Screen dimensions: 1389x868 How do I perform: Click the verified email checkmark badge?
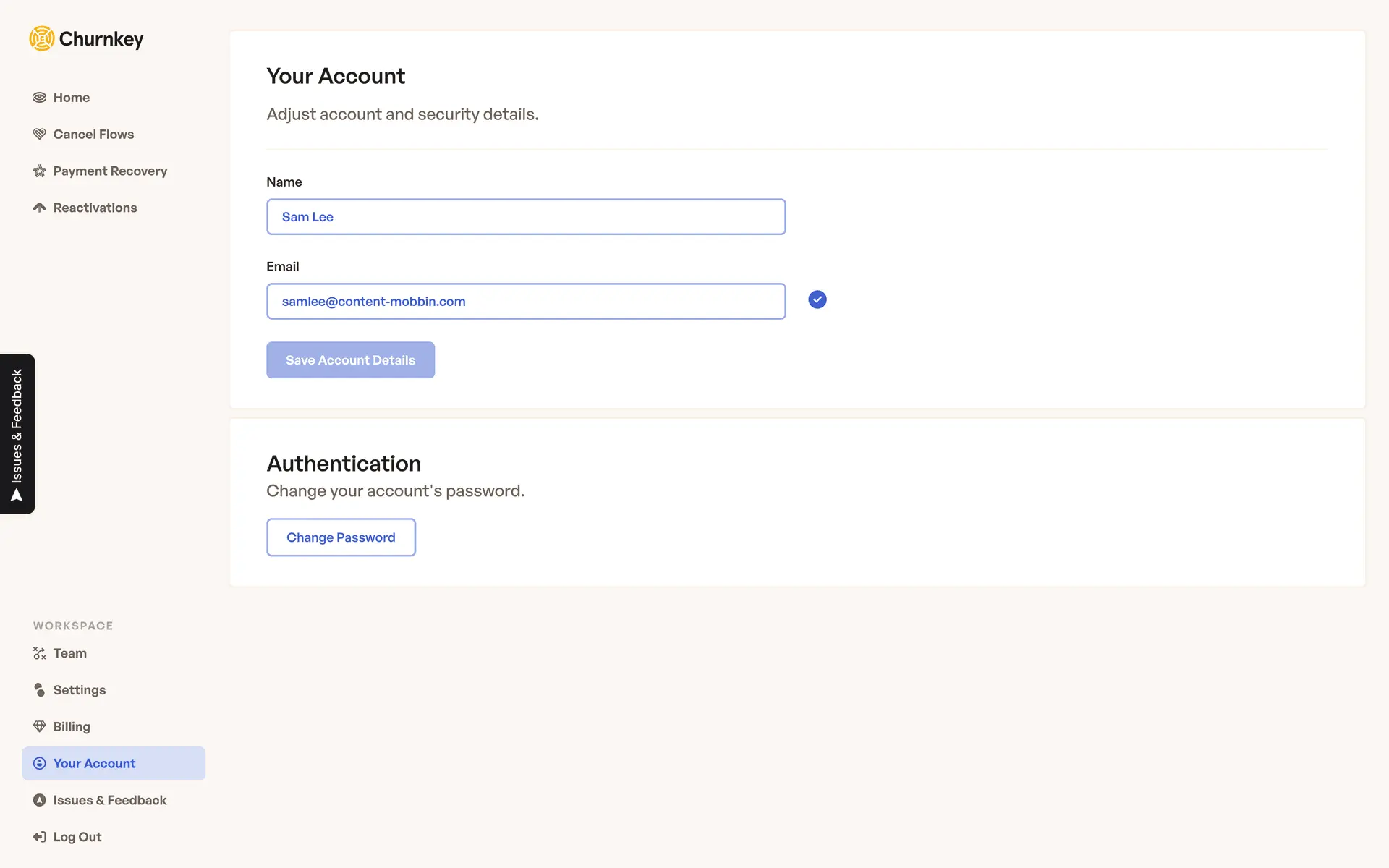click(x=817, y=299)
